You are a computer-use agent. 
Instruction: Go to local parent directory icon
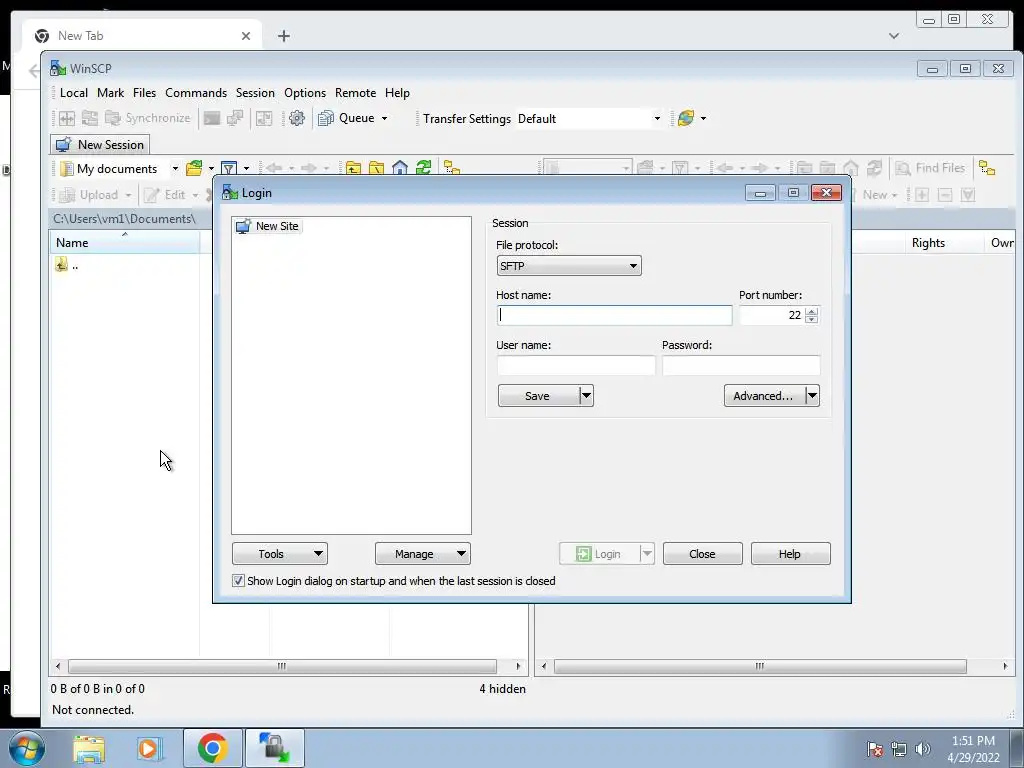(x=353, y=168)
